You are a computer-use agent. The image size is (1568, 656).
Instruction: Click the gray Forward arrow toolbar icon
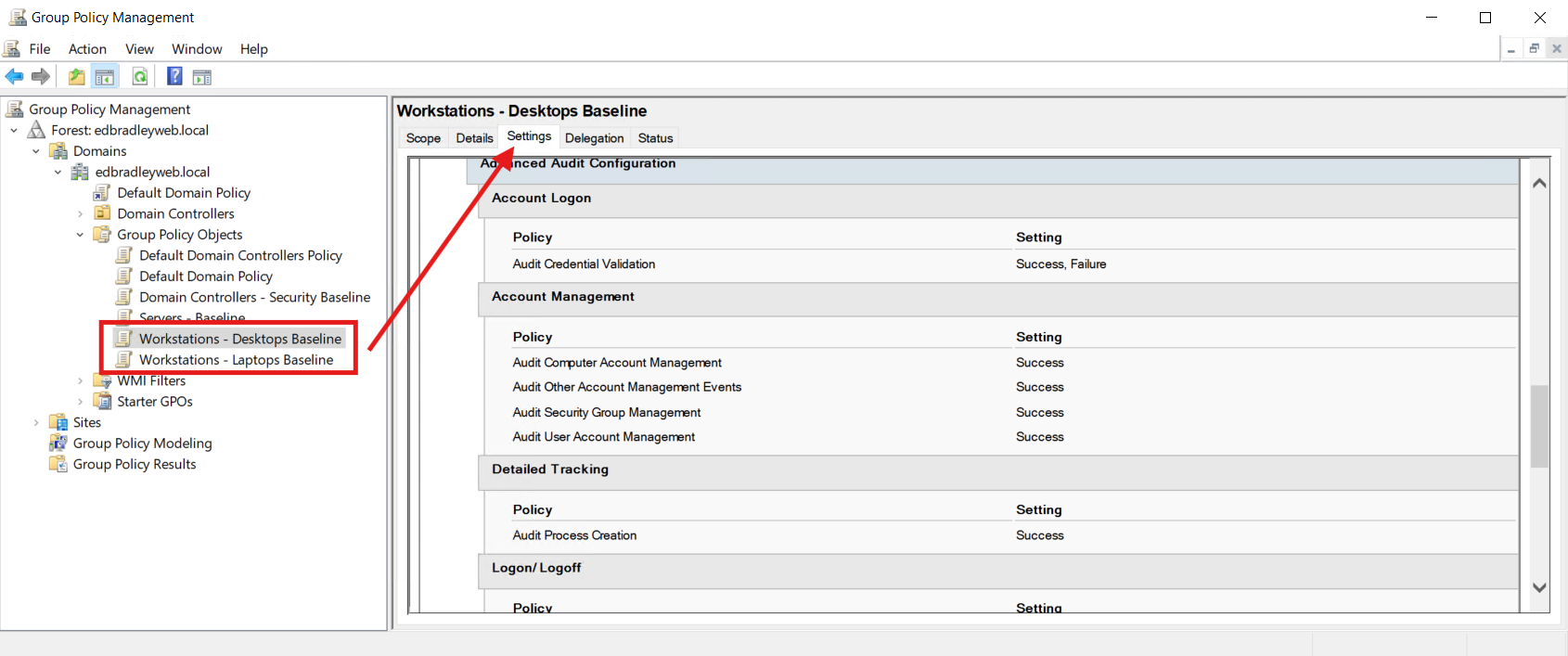pyautogui.click(x=40, y=77)
